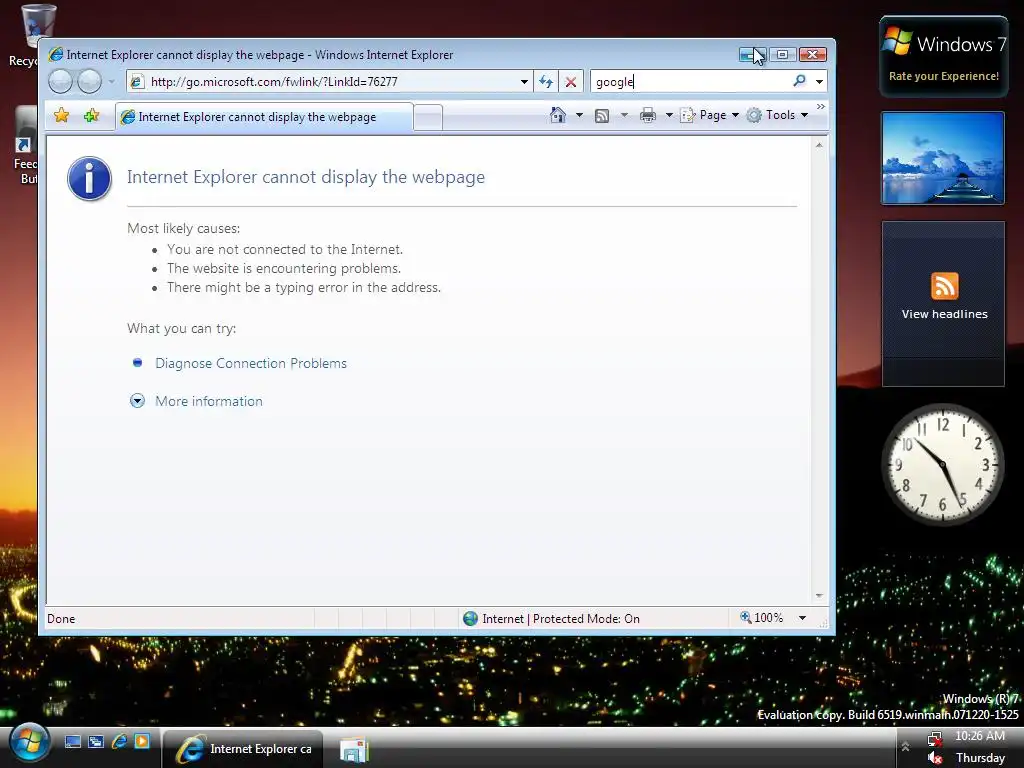This screenshot has height=768, width=1024.
Task: Expand the Print options dropdown arrow
Action: 669,115
